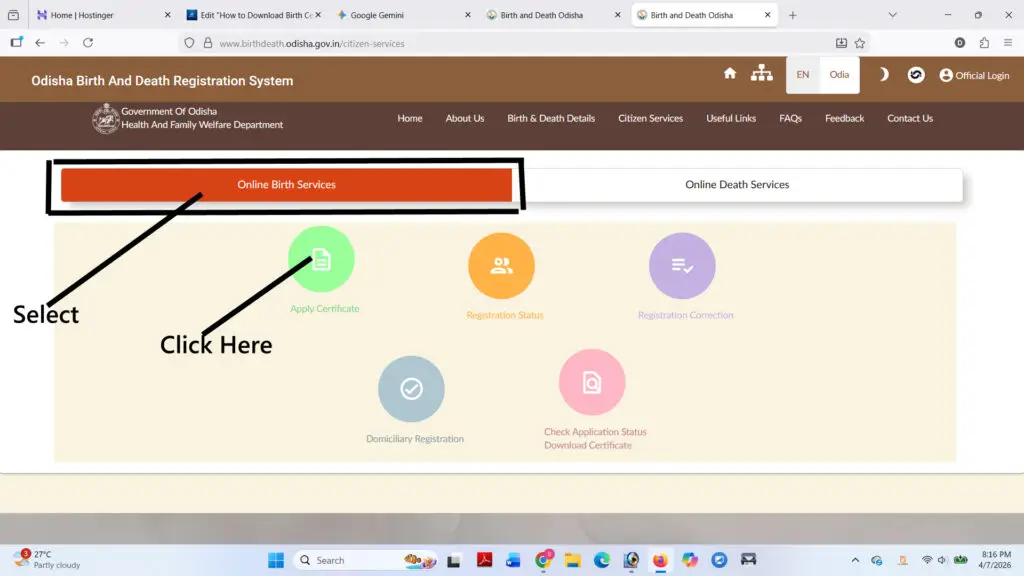Click the green Apply Certificate icon

321,259
